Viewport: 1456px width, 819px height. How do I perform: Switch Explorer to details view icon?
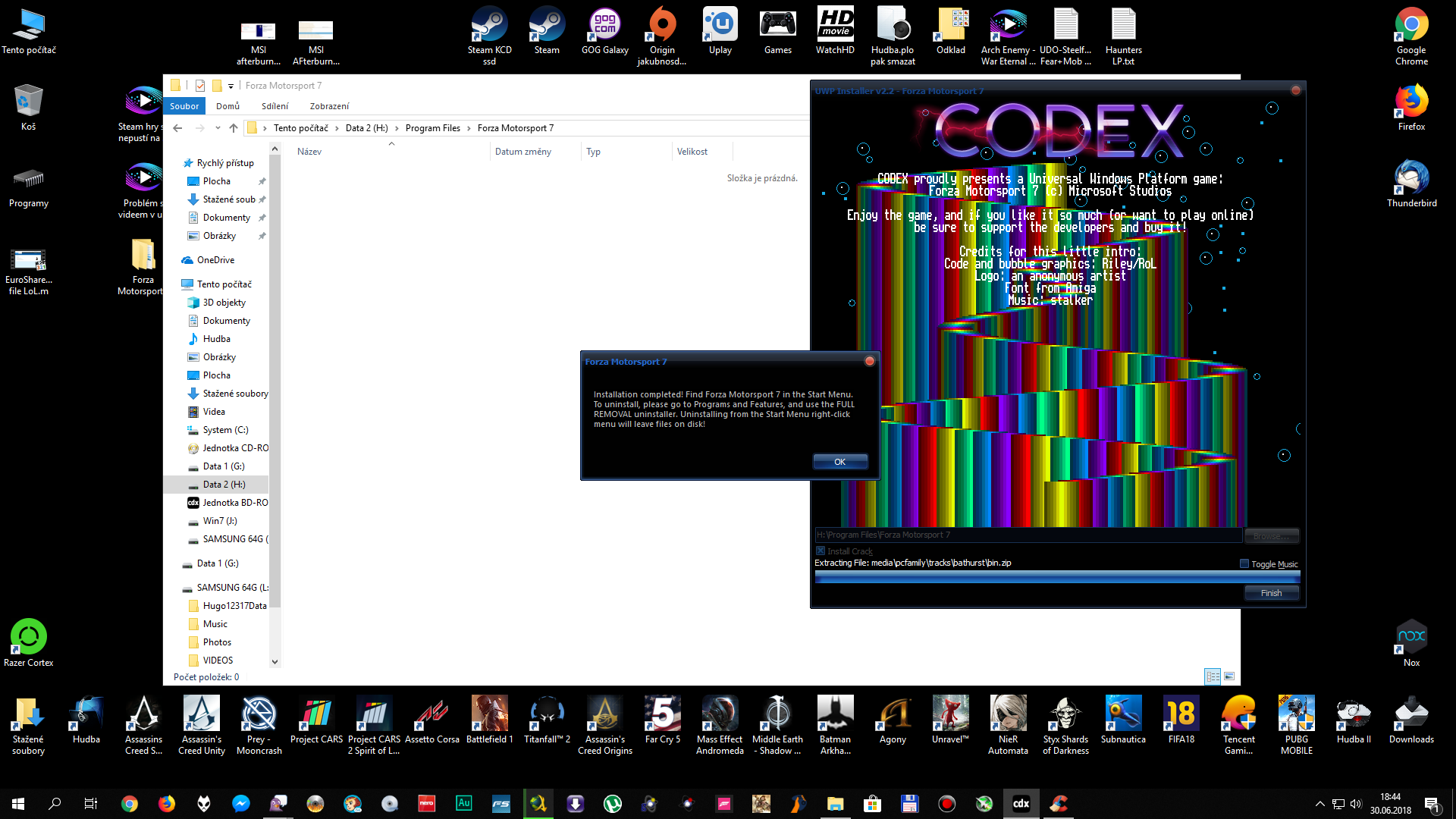click(x=1213, y=676)
